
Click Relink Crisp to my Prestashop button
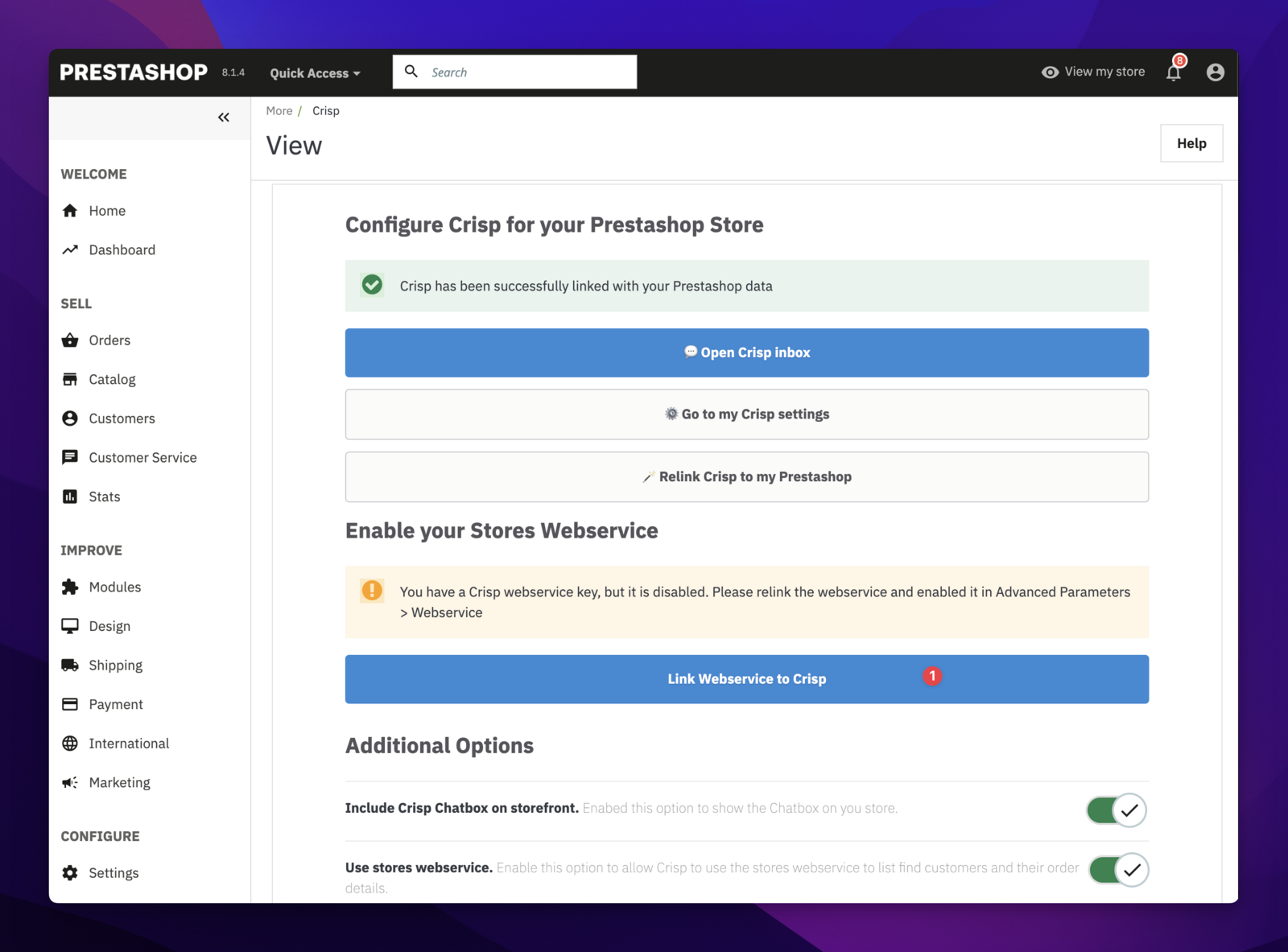tap(747, 476)
